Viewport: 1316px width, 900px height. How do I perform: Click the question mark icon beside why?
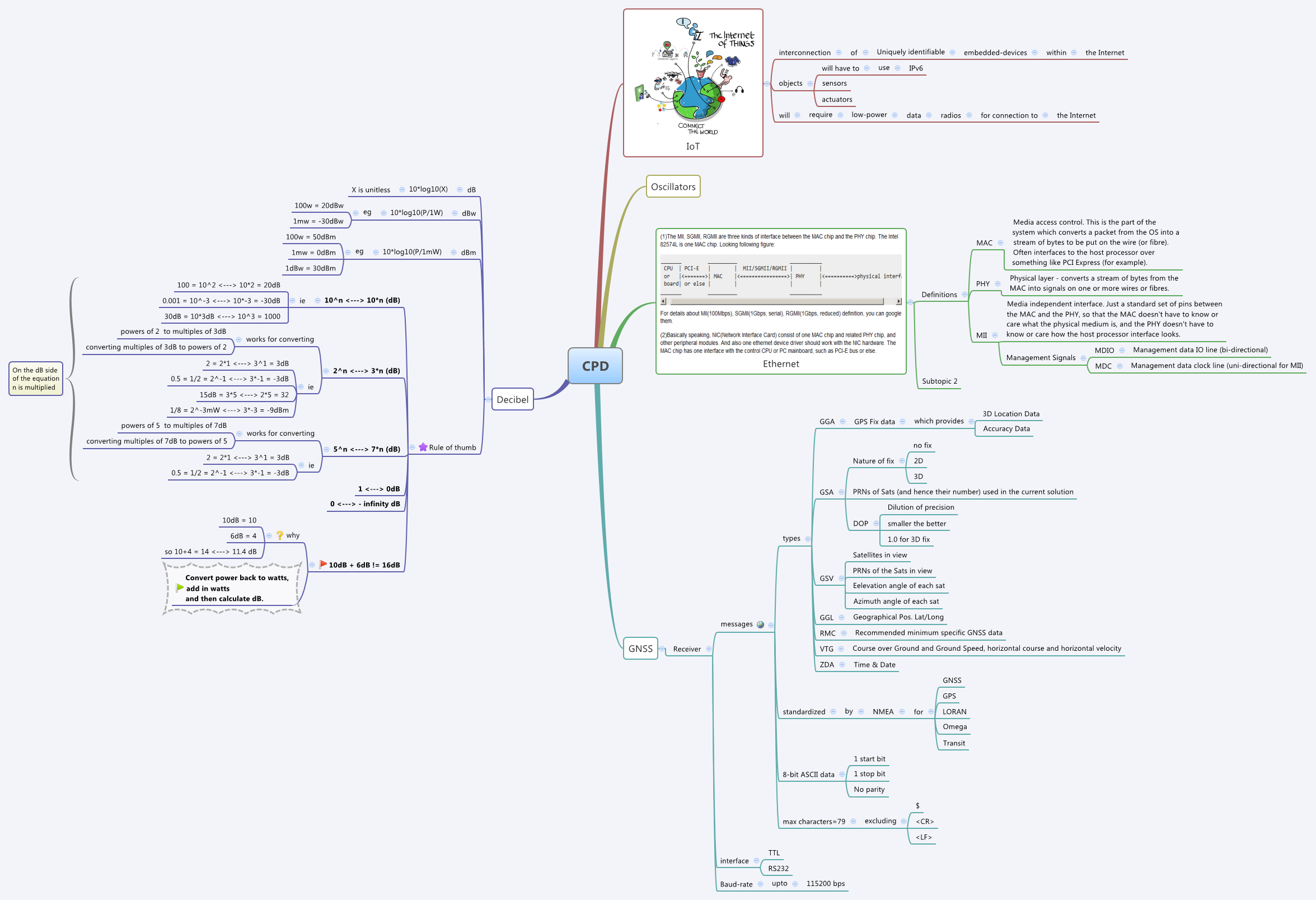click(x=280, y=535)
